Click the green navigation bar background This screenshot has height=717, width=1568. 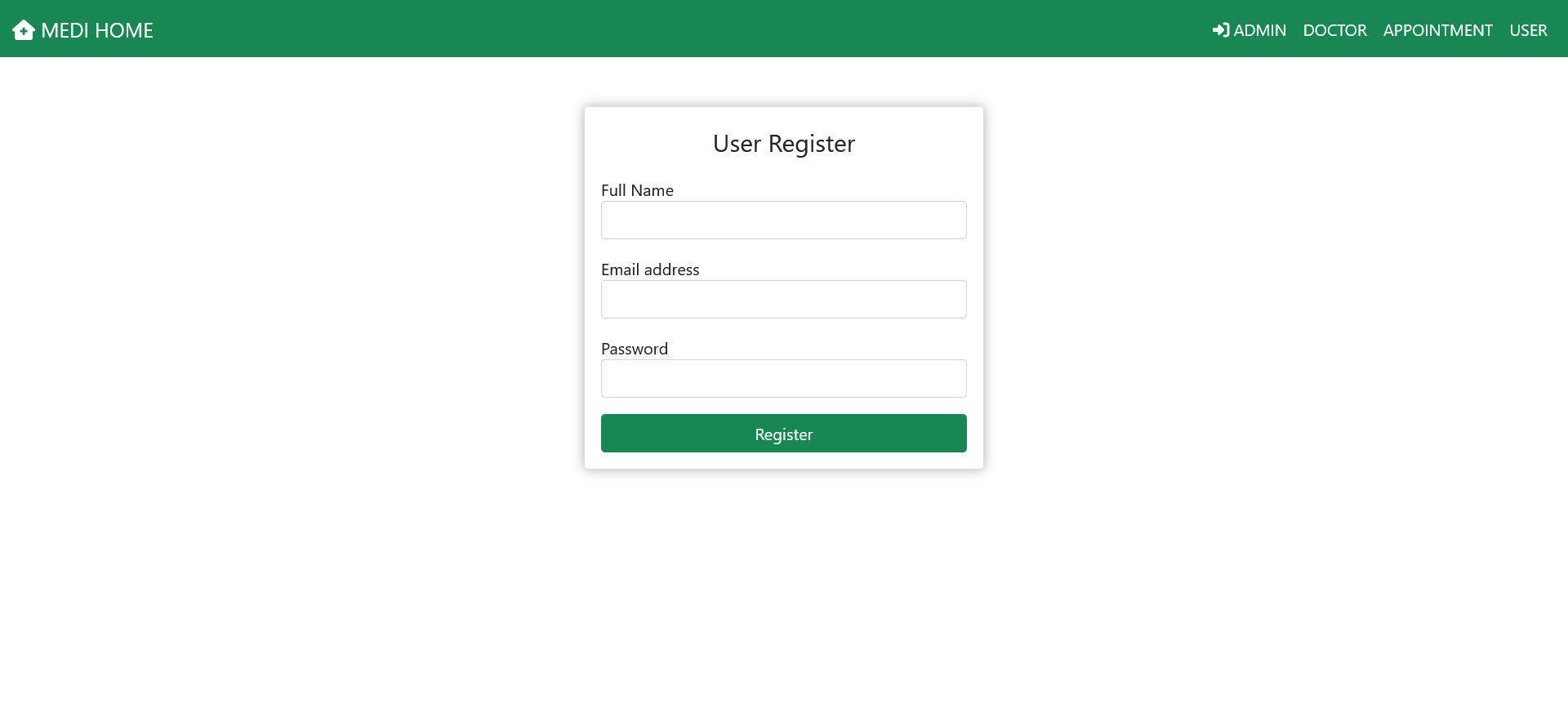(653, 29)
